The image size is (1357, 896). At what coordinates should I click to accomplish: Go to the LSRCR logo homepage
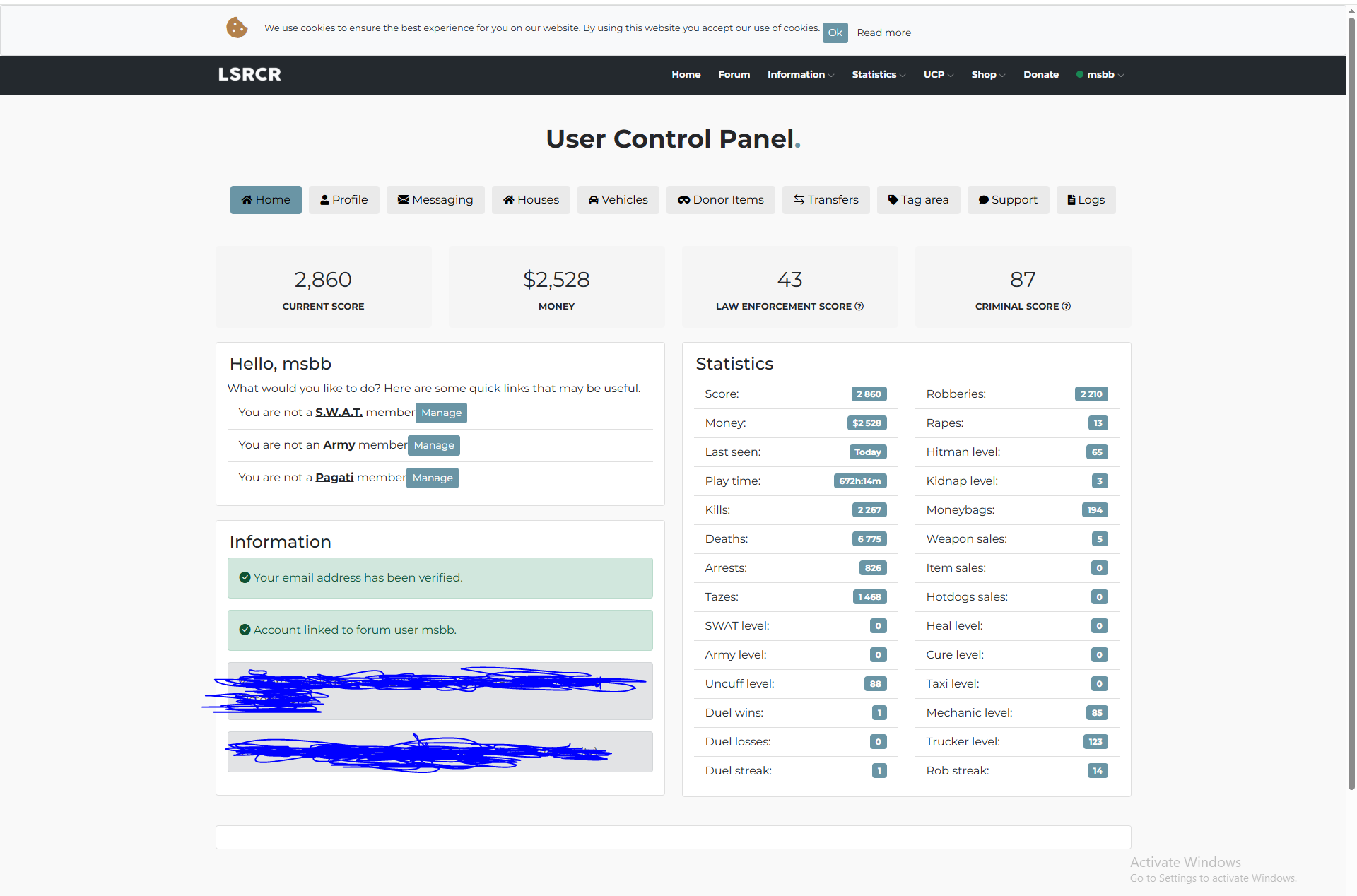249,74
